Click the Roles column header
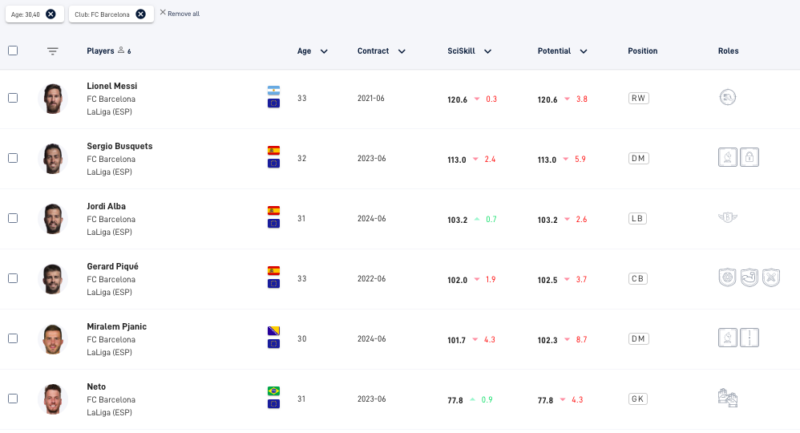 728,51
